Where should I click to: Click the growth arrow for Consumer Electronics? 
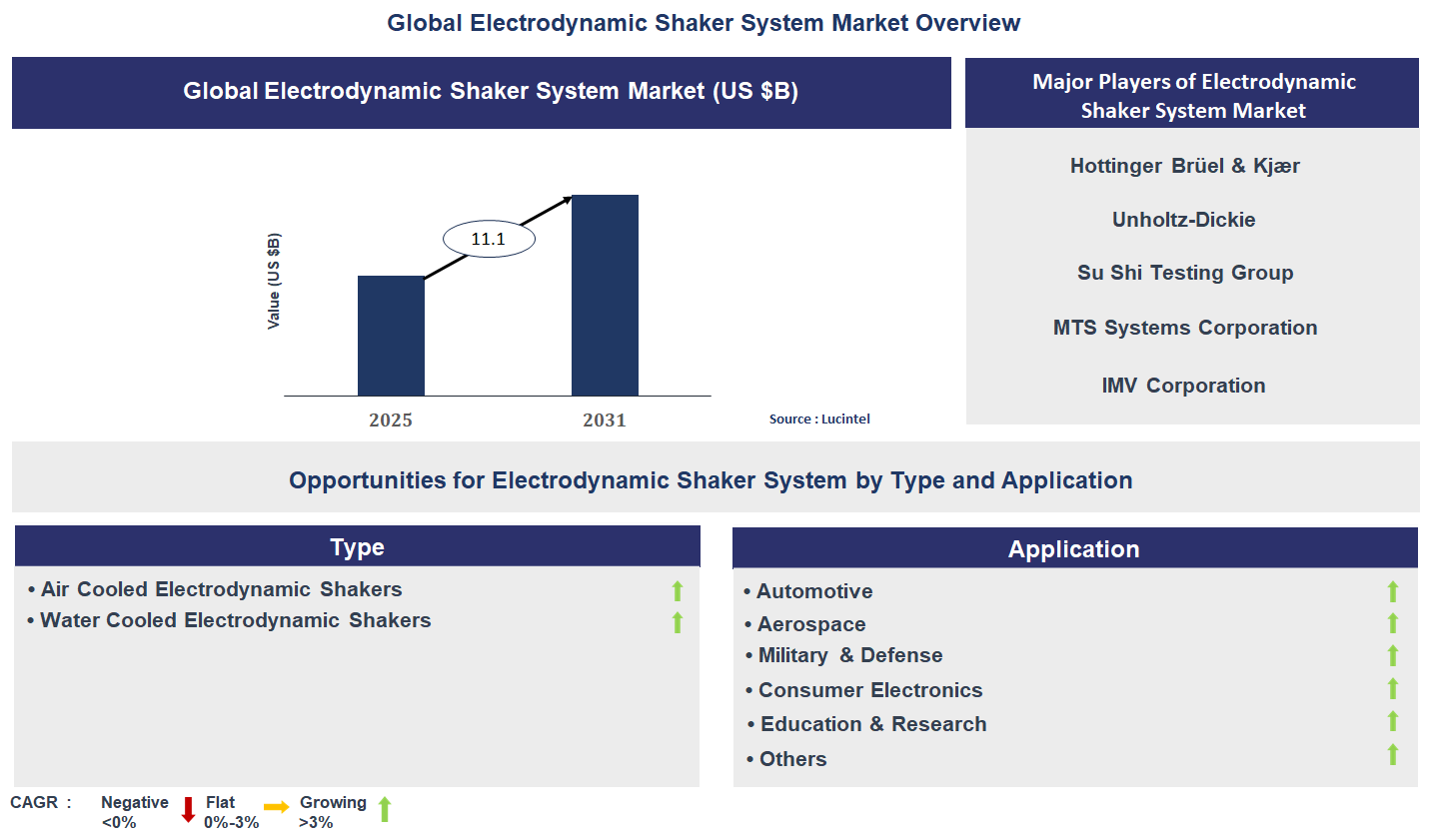pos(1393,689)
